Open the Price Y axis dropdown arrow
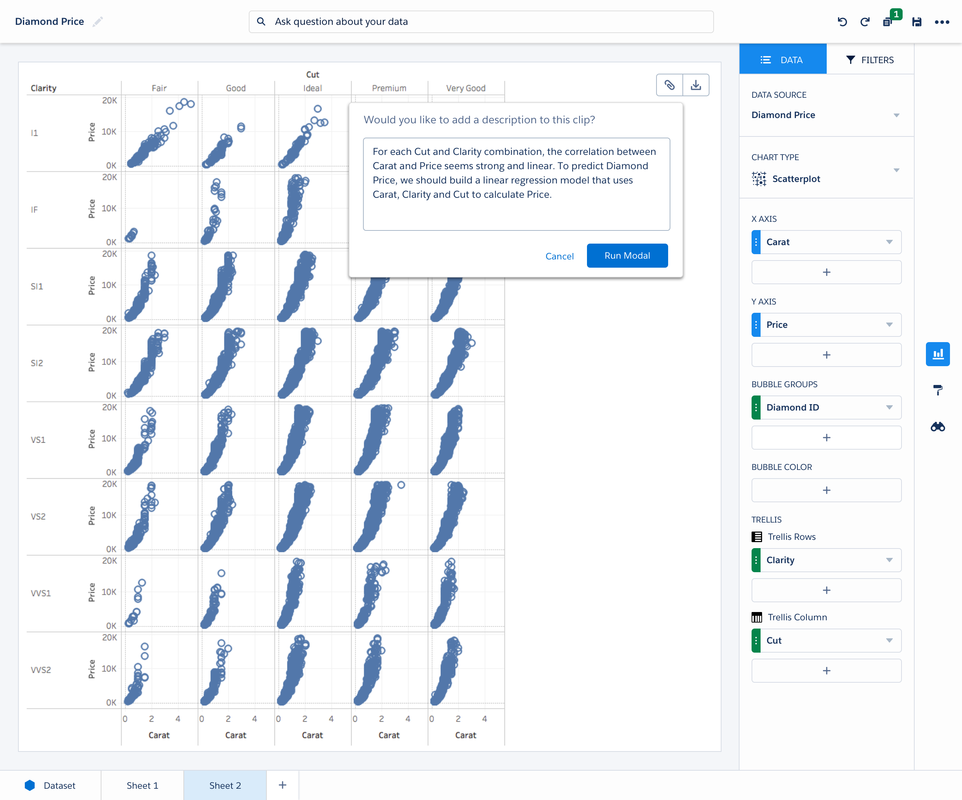This screenshot has height=800, width=962. [x=889, y=325]
